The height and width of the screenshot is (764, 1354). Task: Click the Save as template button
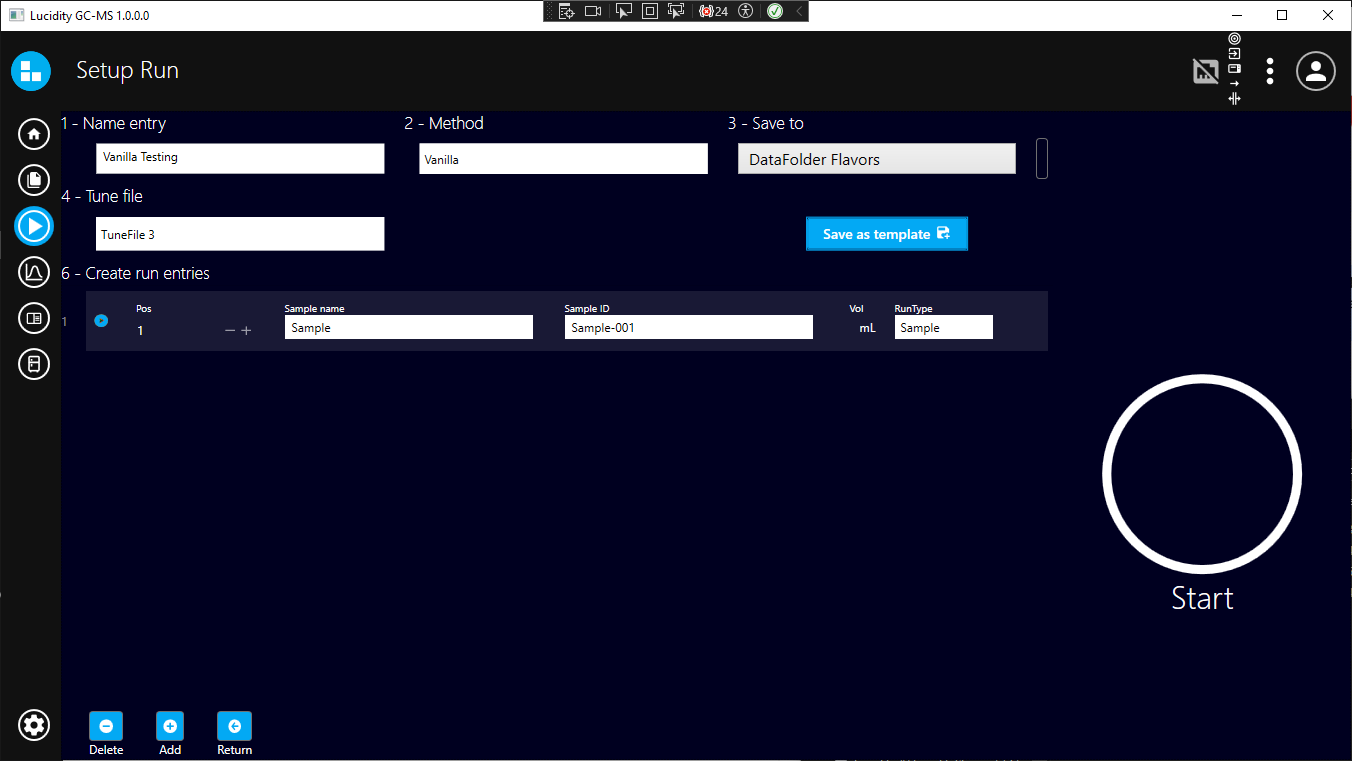886,234
